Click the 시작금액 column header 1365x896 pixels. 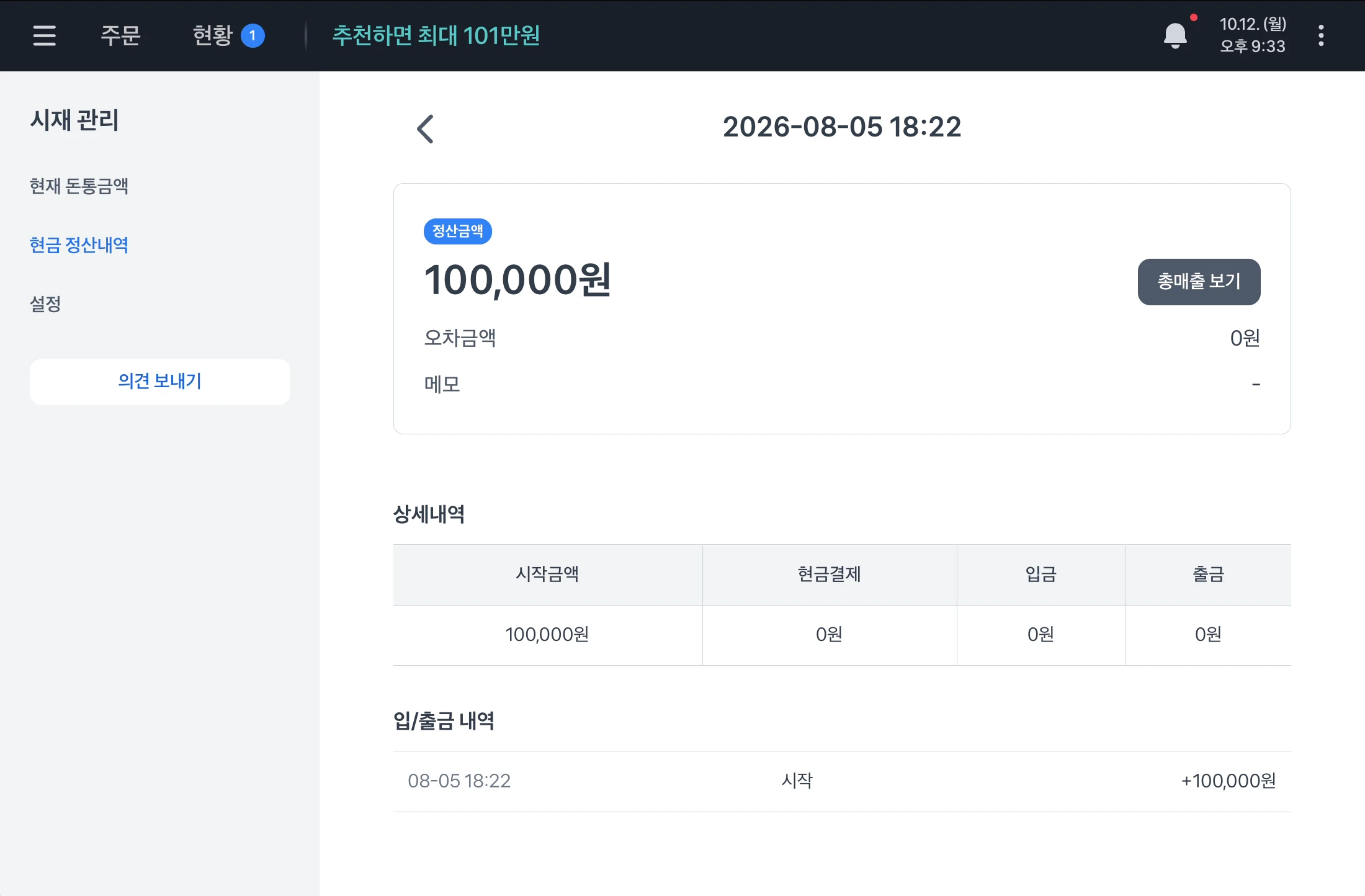(547, 574)
